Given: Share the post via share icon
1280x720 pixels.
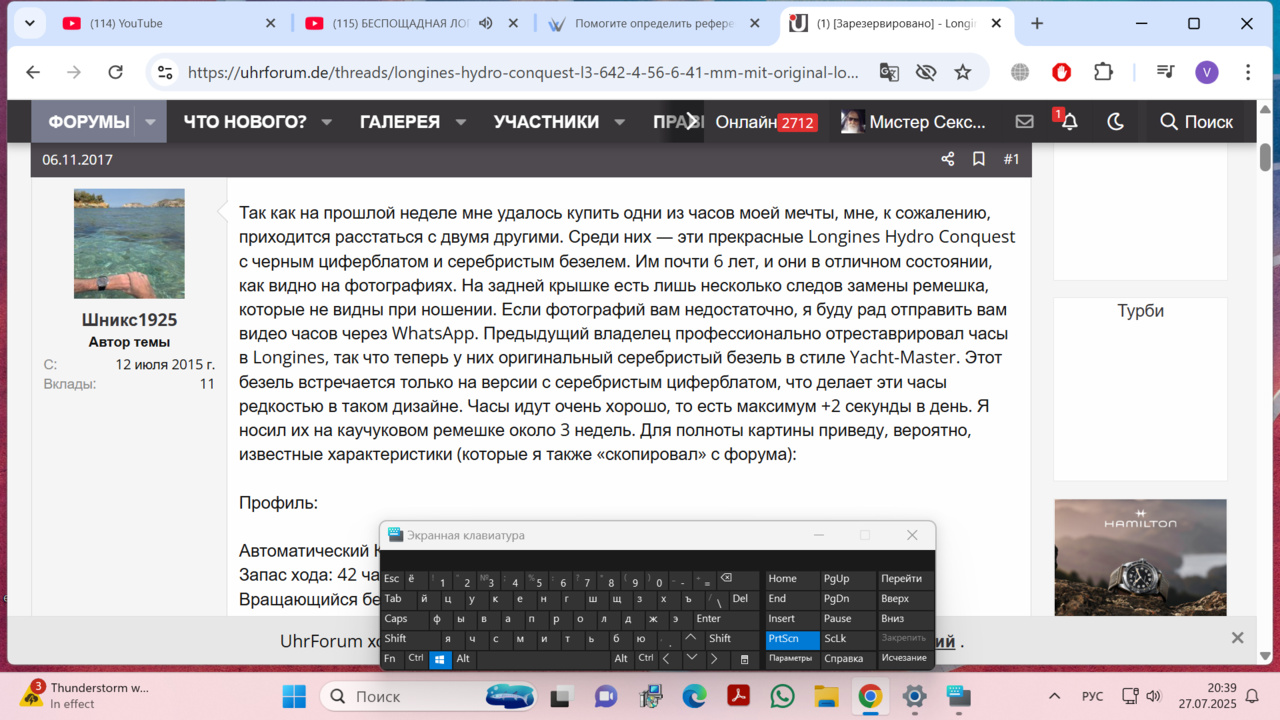Looking at the screenshot, I should (948, 159).
